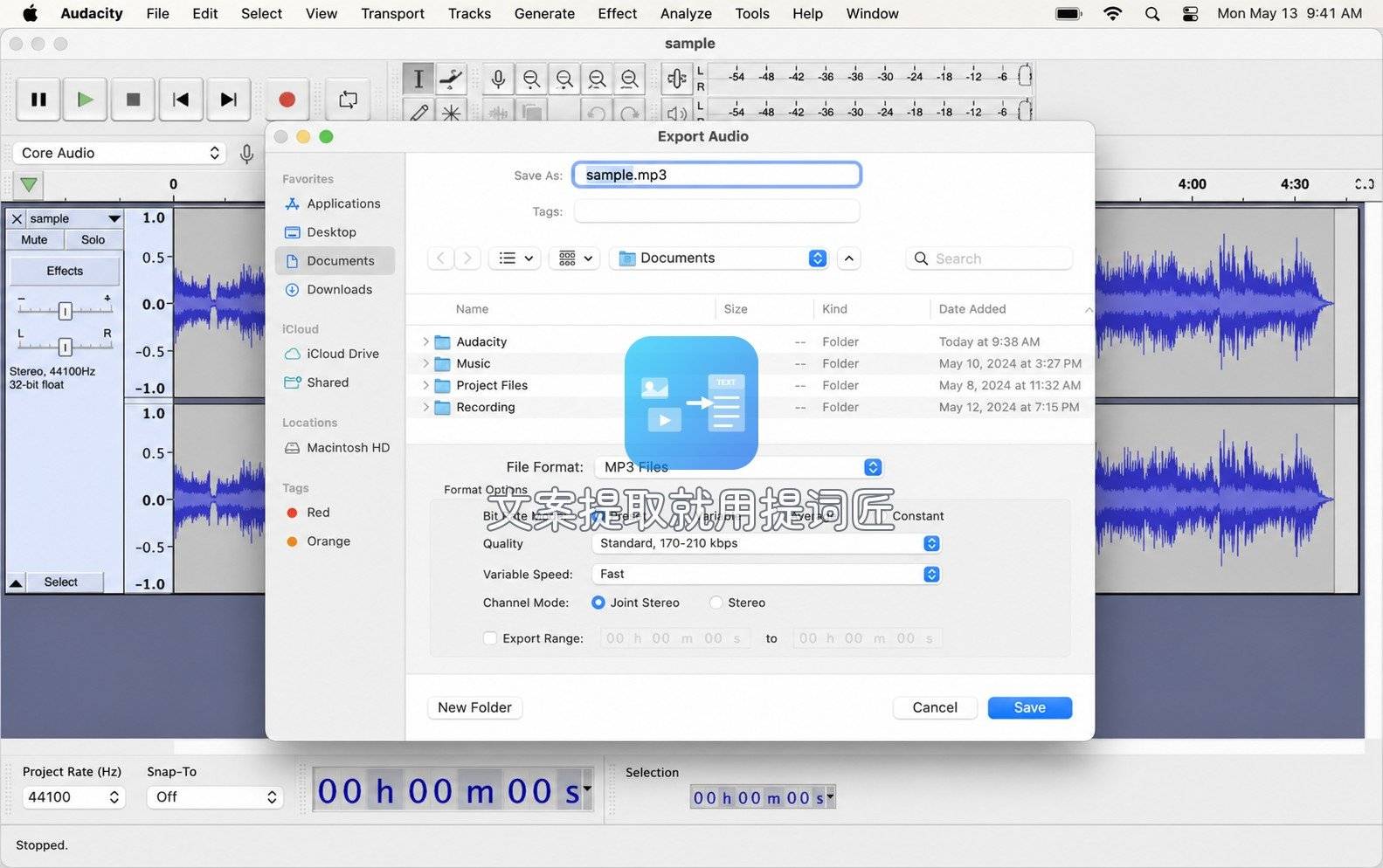
Task: Enable the Export Range checkbox
Action: click(x=490, y=638)
